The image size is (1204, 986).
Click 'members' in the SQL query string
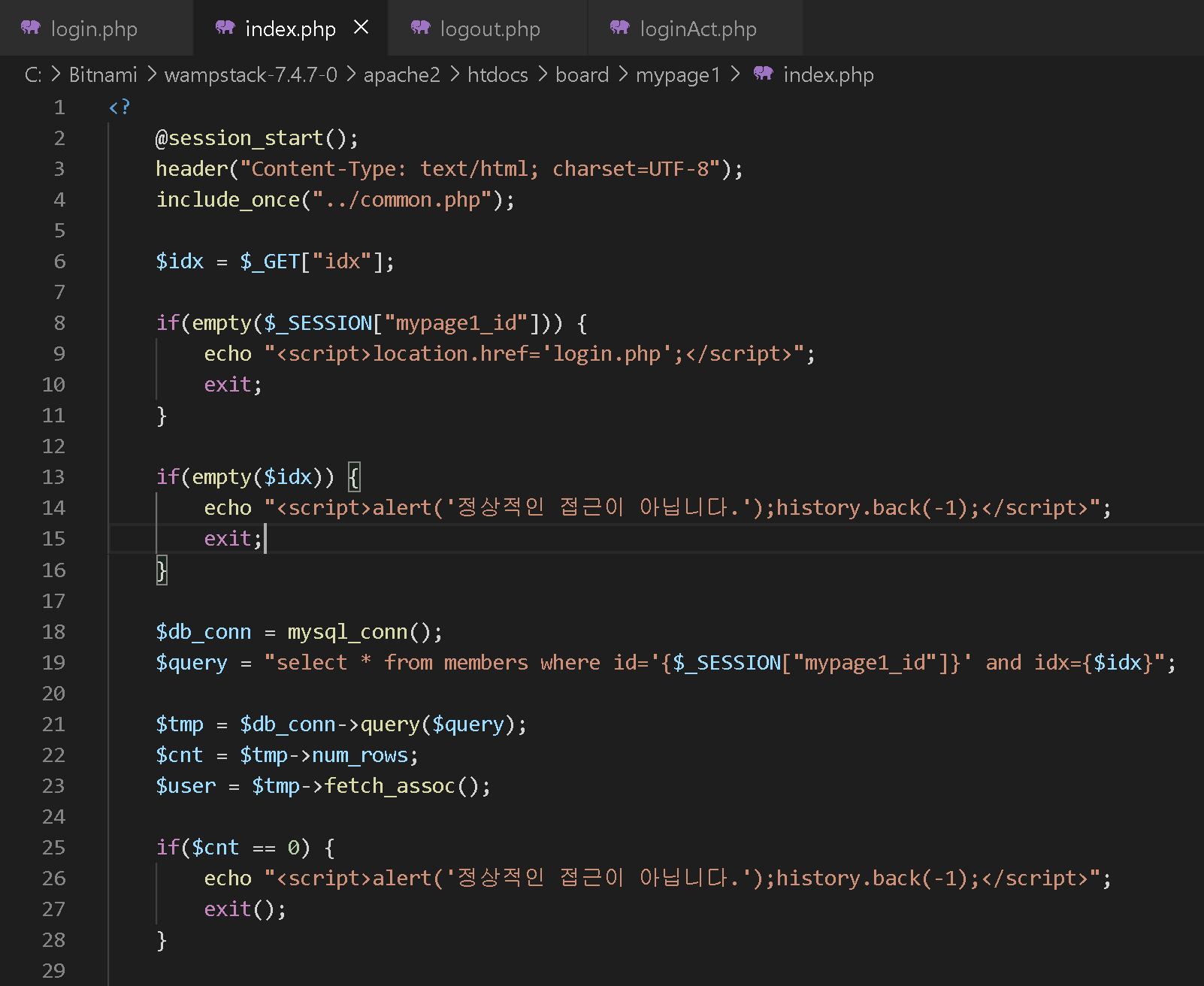[486, 663]
